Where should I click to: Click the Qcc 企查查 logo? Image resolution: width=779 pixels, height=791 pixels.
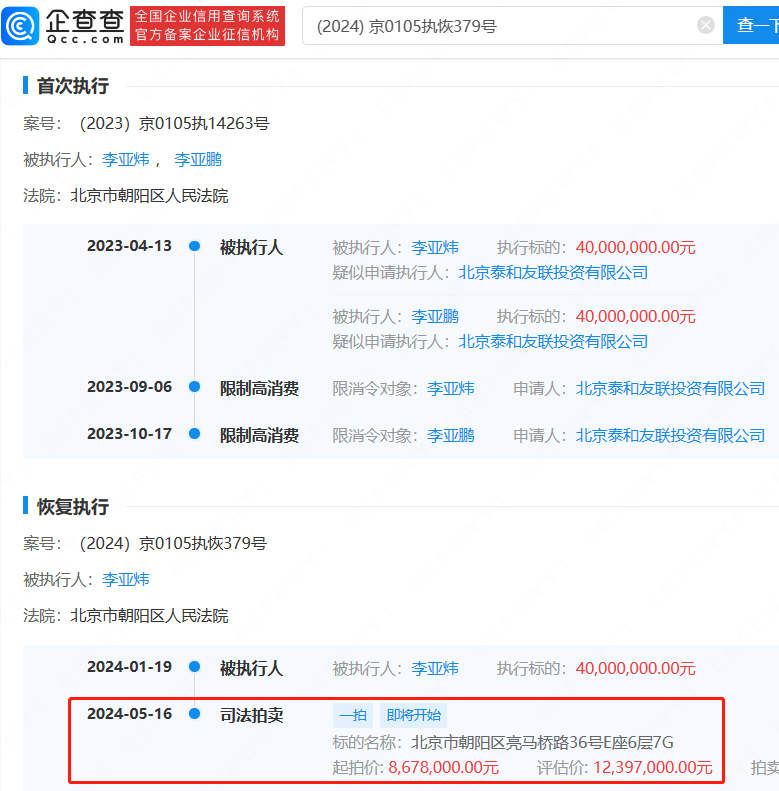coord(64,25)
